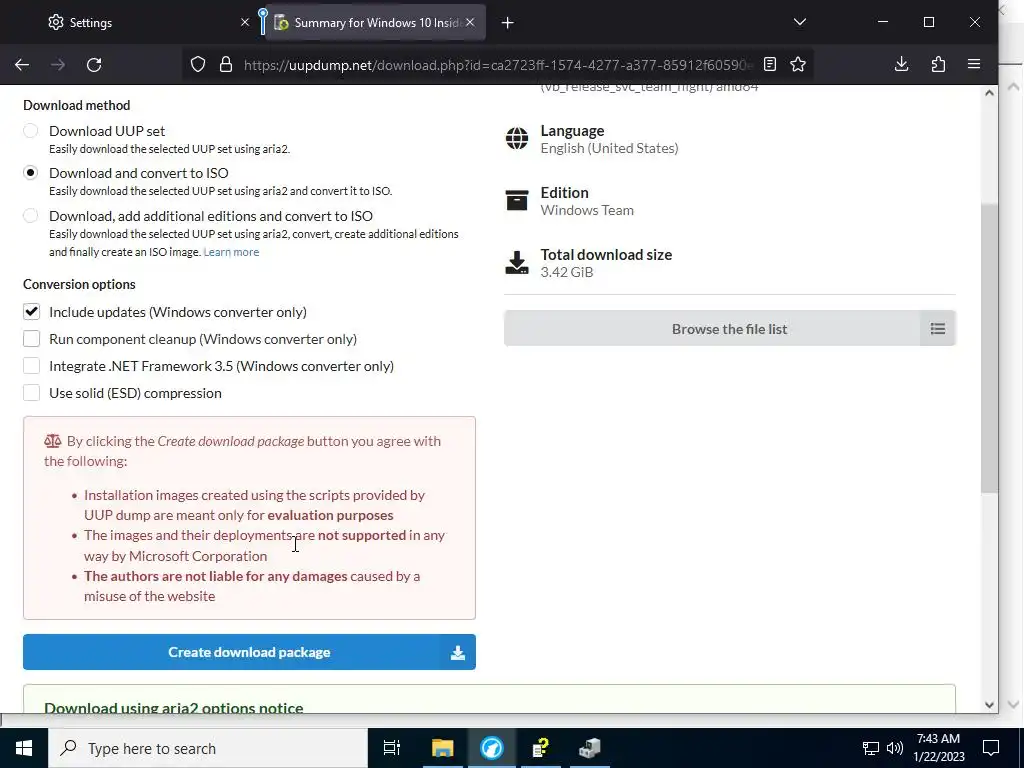The image size is (1024, 768).
Task: Click the Download using aria2 options notice heading
Action: (x=174, y=707)
